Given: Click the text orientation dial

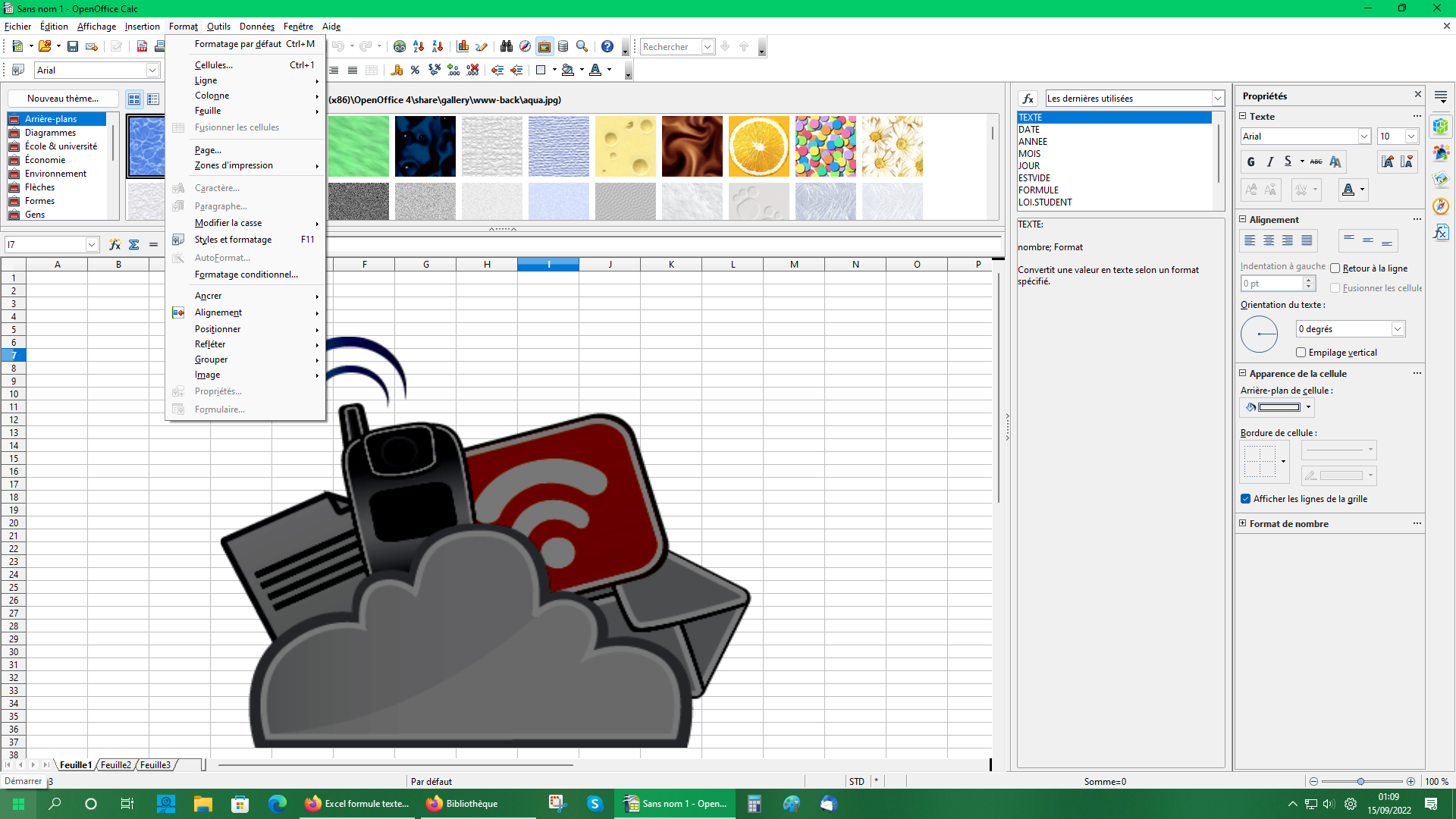Looking at the screenshot, I should 1259,334.
